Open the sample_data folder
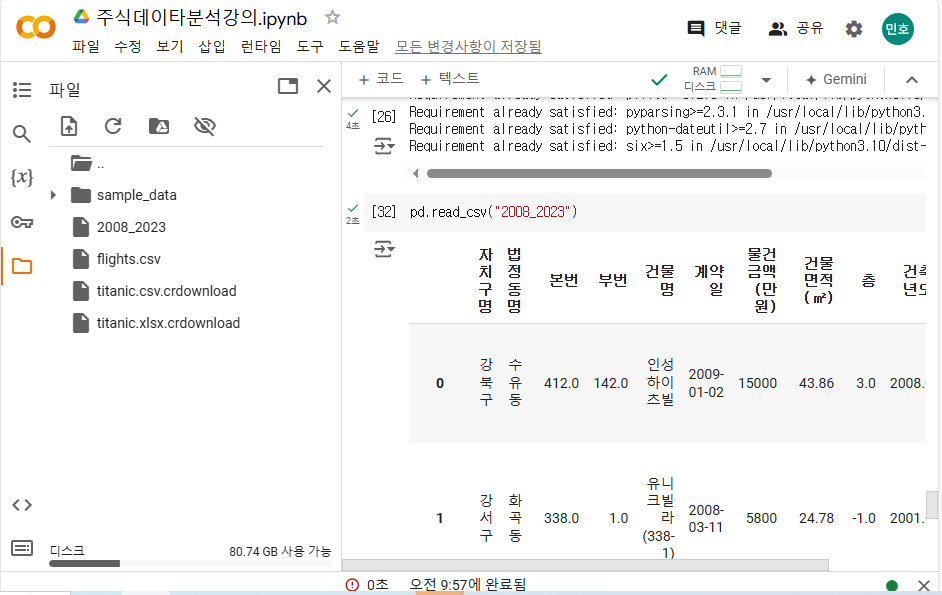 [x=136, y=195]
